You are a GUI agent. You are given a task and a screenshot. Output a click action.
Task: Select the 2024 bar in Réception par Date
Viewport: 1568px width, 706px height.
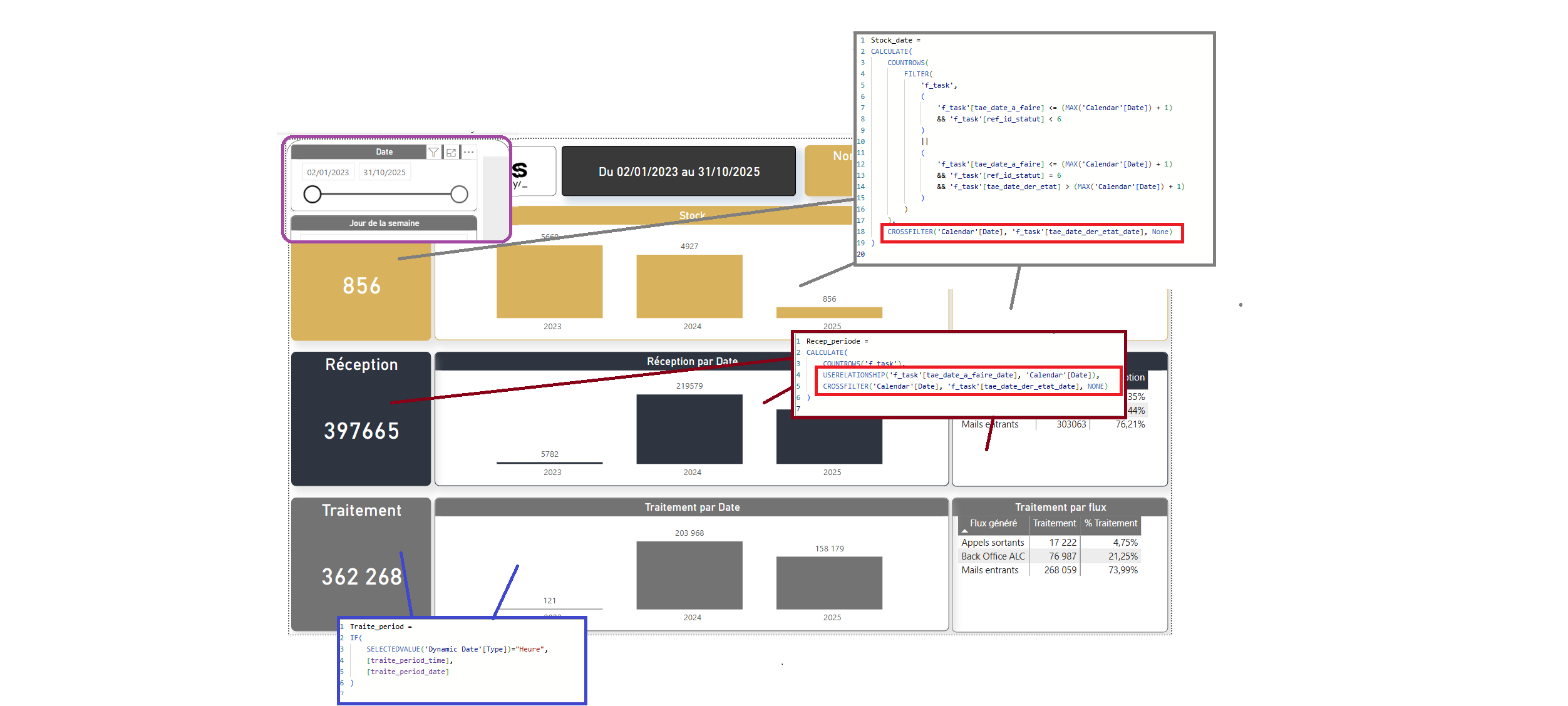[689, 429]
